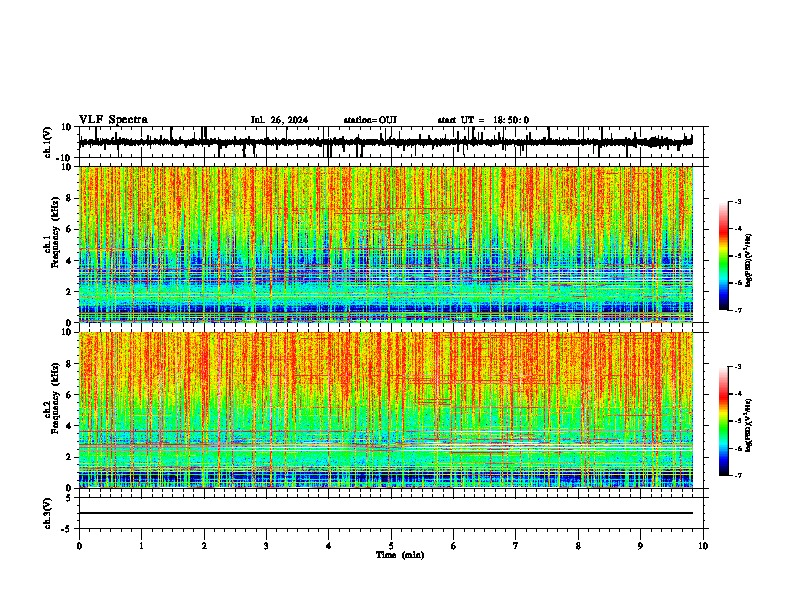Click the "start UT = 18:50: 0" text
Viewport: 792px width, 612px height.
click(483, 120)
